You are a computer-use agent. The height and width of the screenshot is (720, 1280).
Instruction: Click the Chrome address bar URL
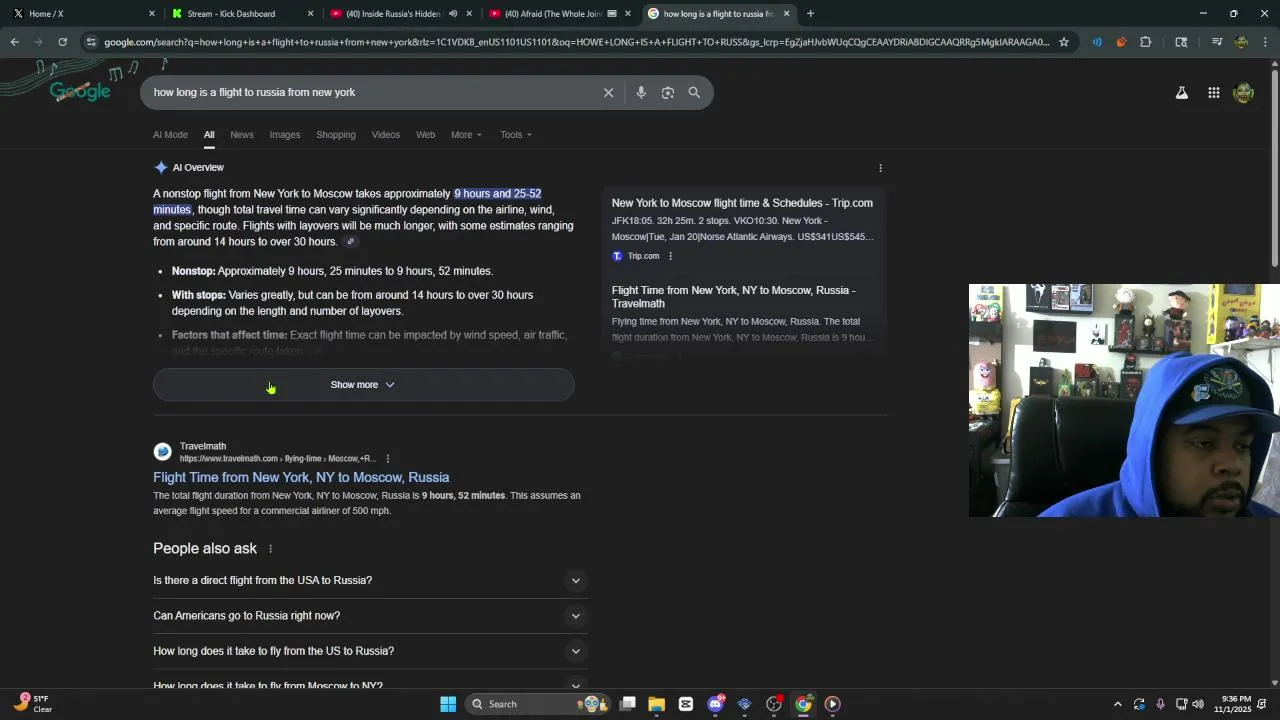click(x=577, y=42)
